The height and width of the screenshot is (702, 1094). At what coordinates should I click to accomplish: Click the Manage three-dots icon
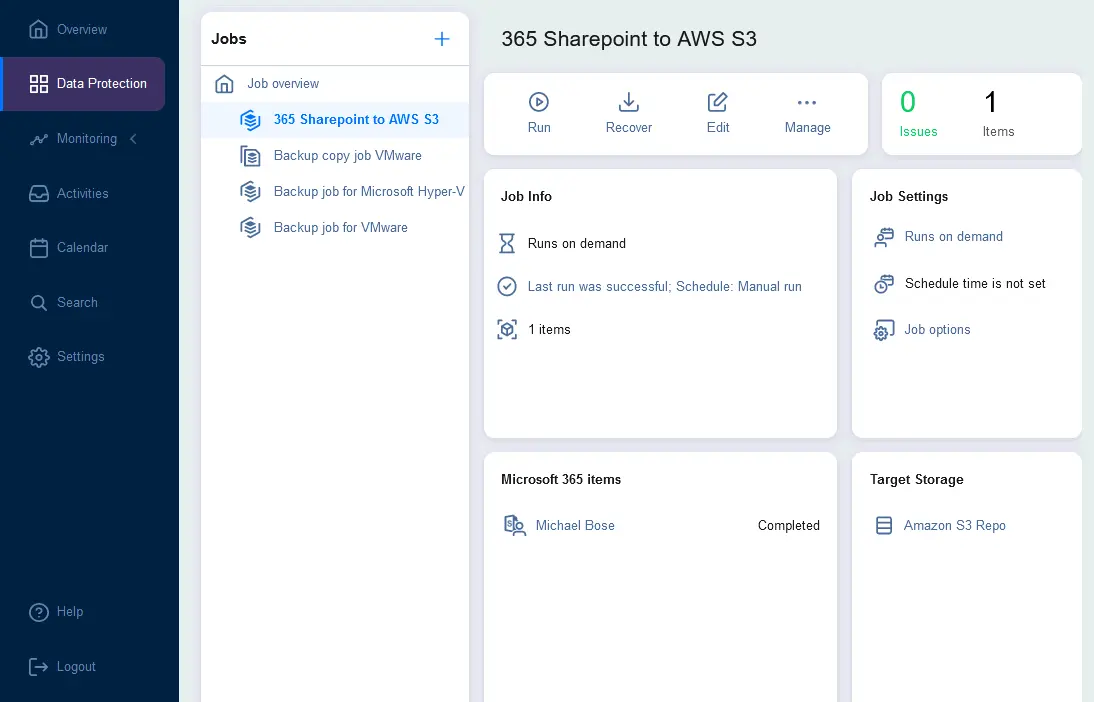807,103
